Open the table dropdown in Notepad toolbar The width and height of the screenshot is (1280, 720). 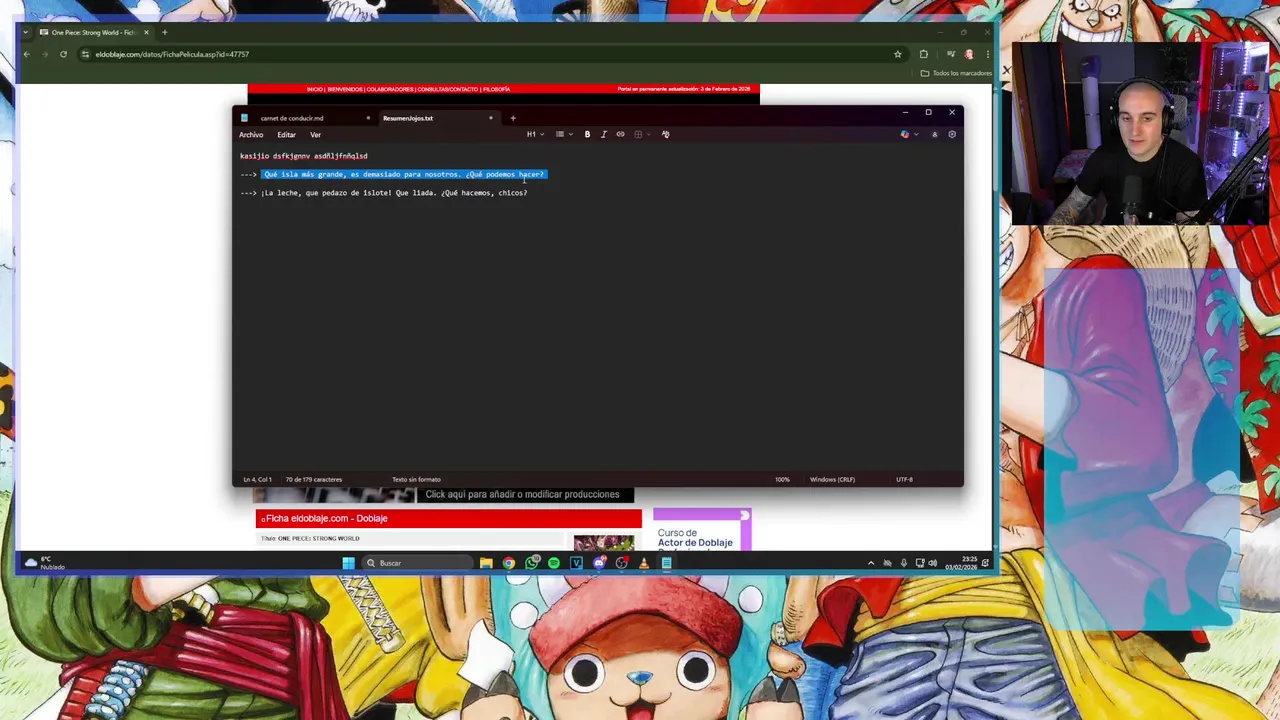tap(641, 134)
